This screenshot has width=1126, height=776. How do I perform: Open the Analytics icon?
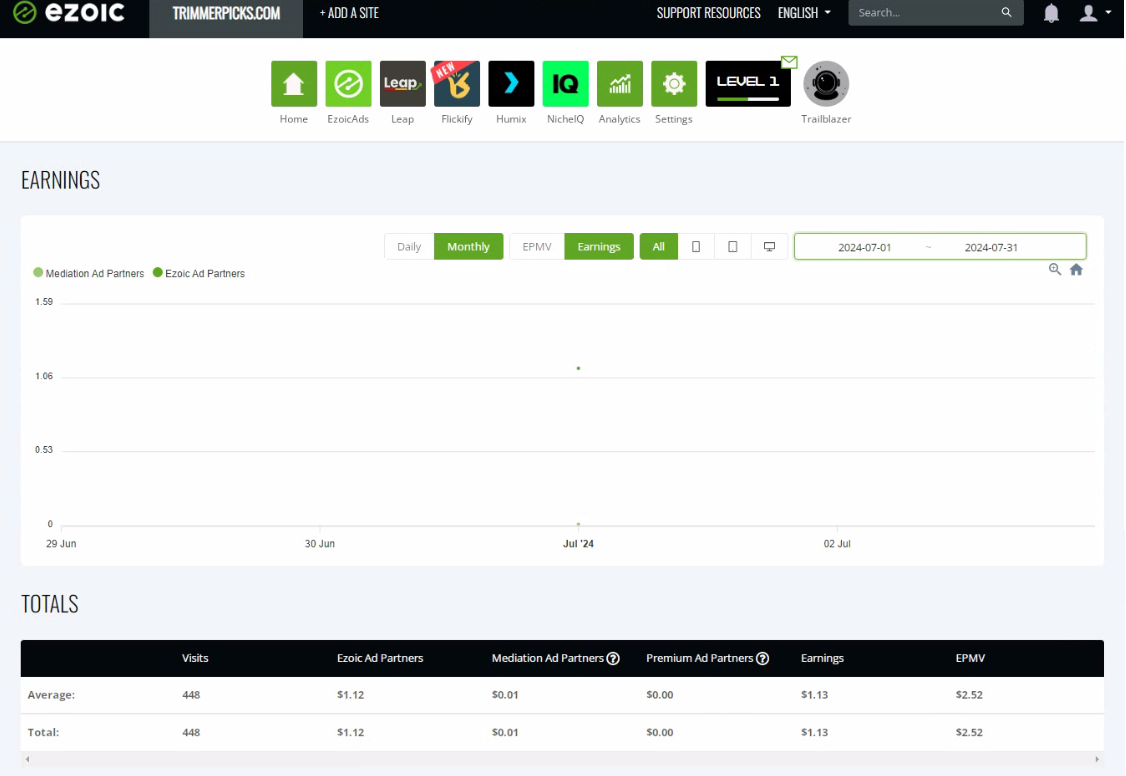tap(620, 84)
